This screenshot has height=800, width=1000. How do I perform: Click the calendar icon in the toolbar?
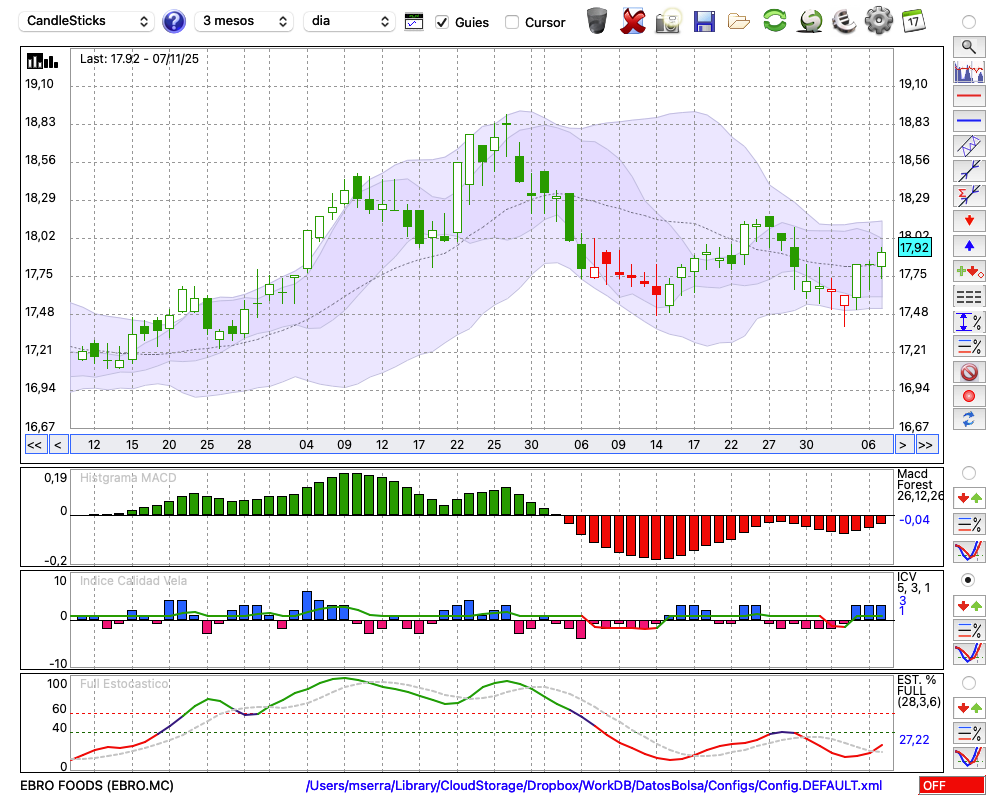coord(912,21)
